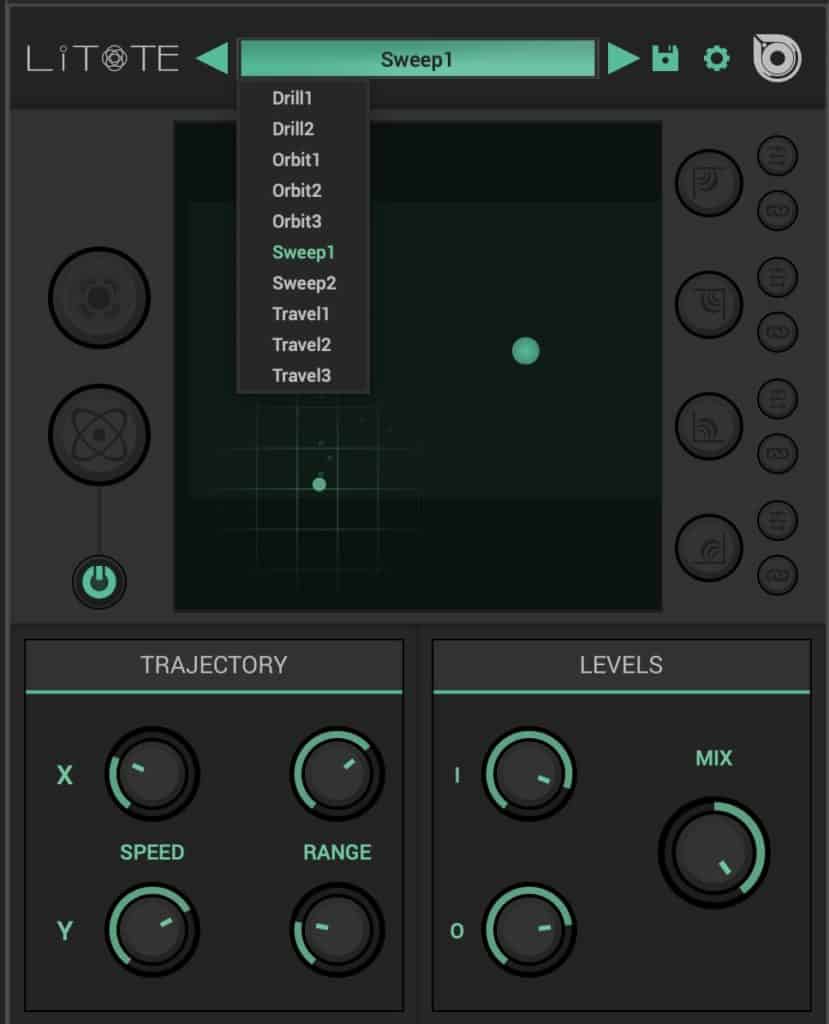The height and width of the screenshot is (1024, 829).
Task: Go to the previous preset with left arrow
Action: pos(213,58)
